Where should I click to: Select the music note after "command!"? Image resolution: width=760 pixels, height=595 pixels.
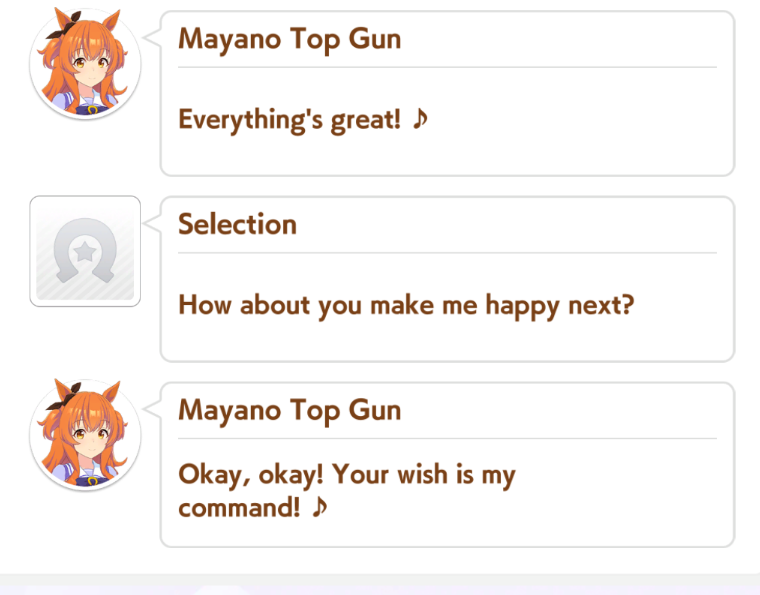pyautogui.click(x=319, y=507)
